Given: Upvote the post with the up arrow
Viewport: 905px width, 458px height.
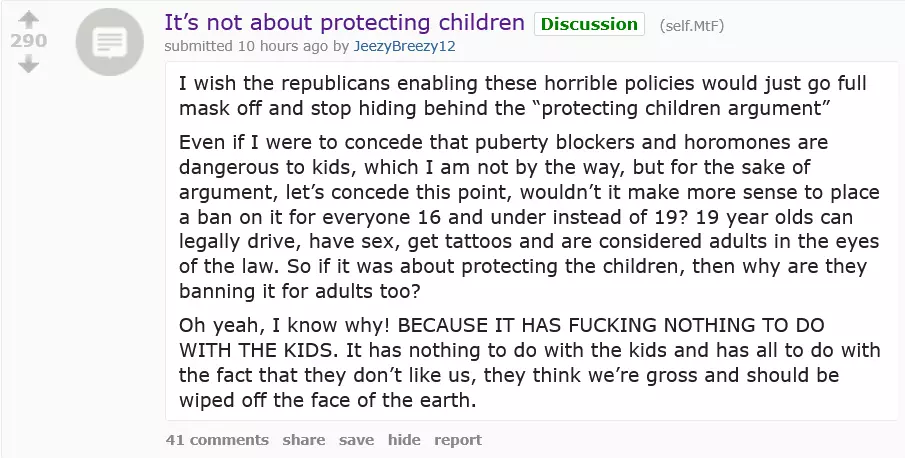Looking at the screenshot, I should pyautogui.click(x=29, y=18).
